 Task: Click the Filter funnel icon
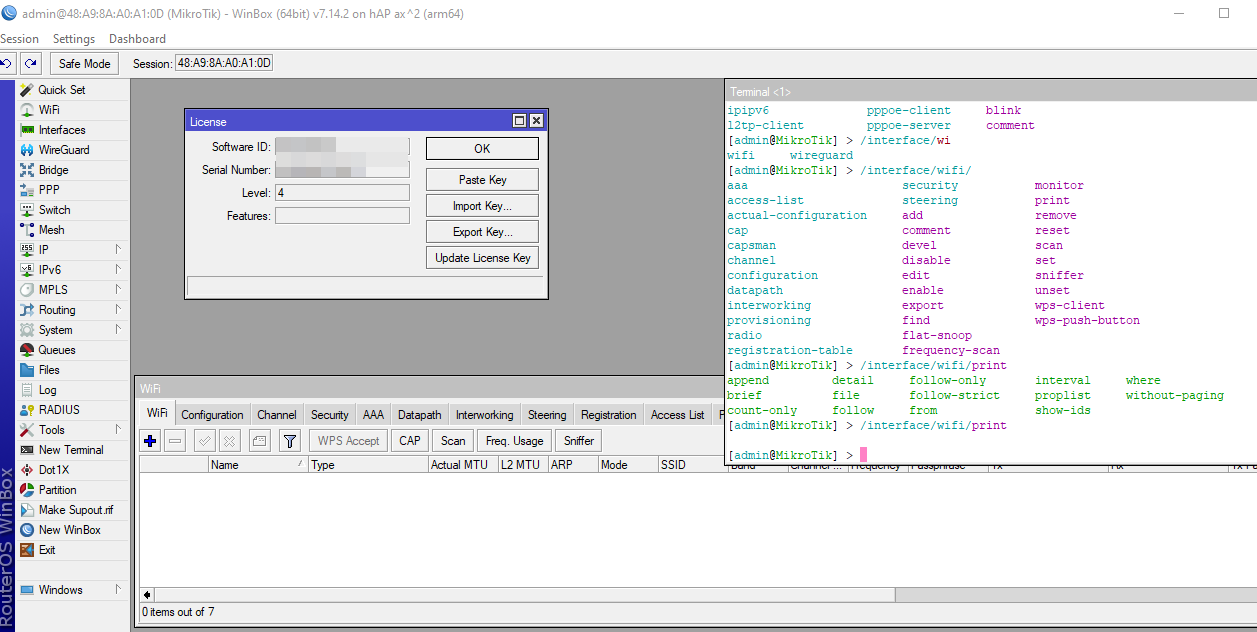289,441
